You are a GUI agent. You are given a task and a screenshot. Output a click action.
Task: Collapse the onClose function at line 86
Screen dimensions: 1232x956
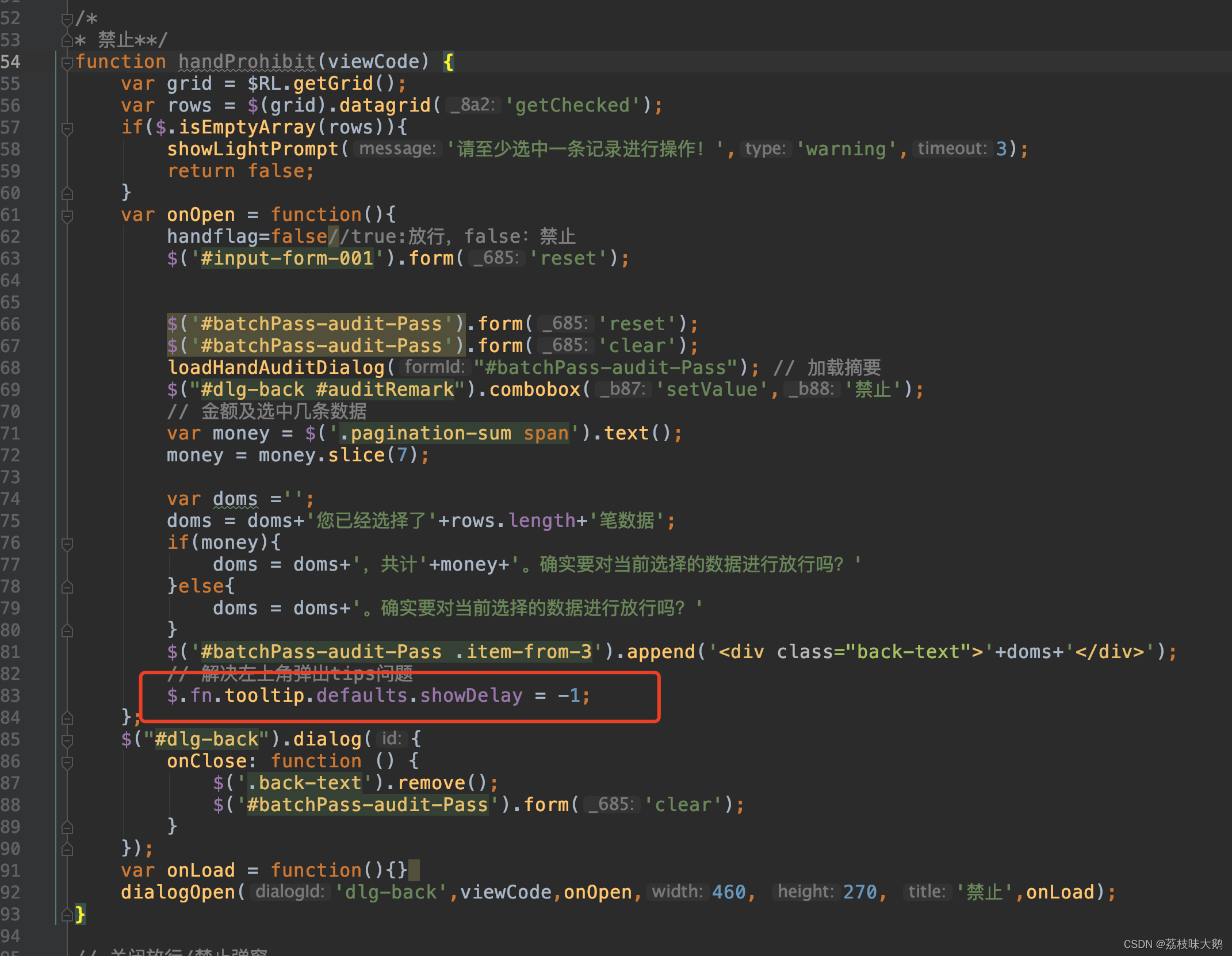67,762
